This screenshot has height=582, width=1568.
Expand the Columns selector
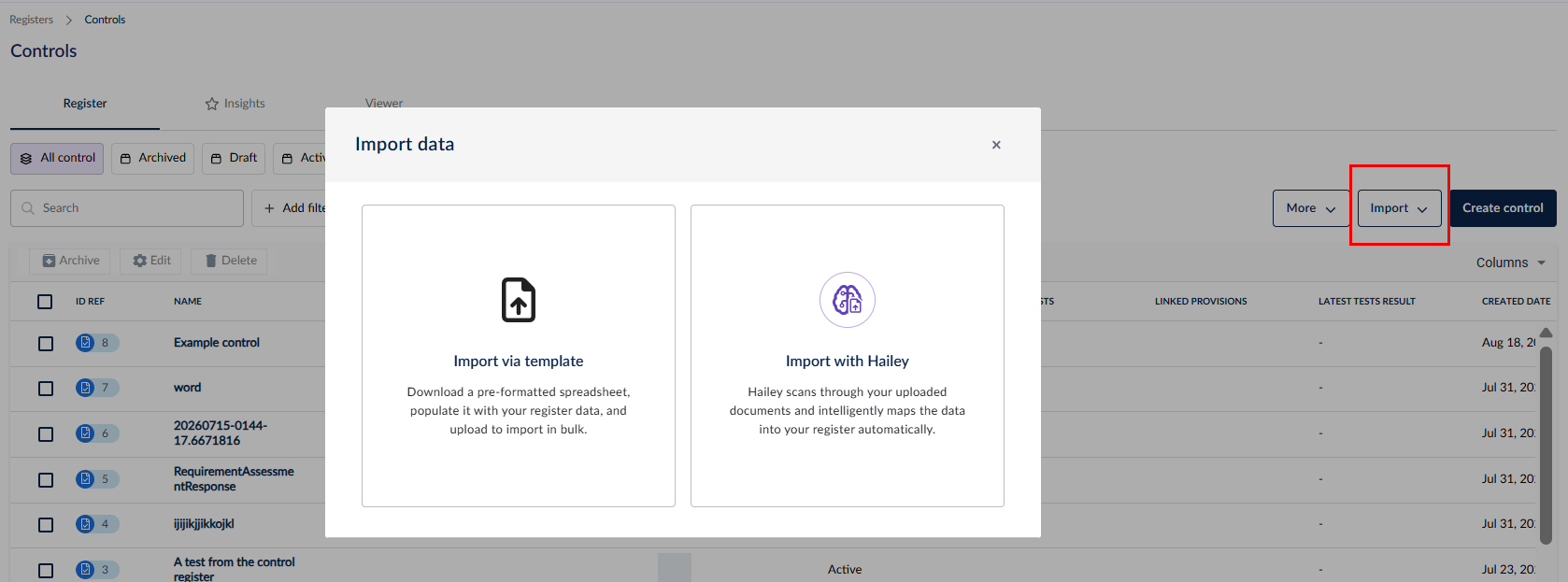coord(1511,263)
